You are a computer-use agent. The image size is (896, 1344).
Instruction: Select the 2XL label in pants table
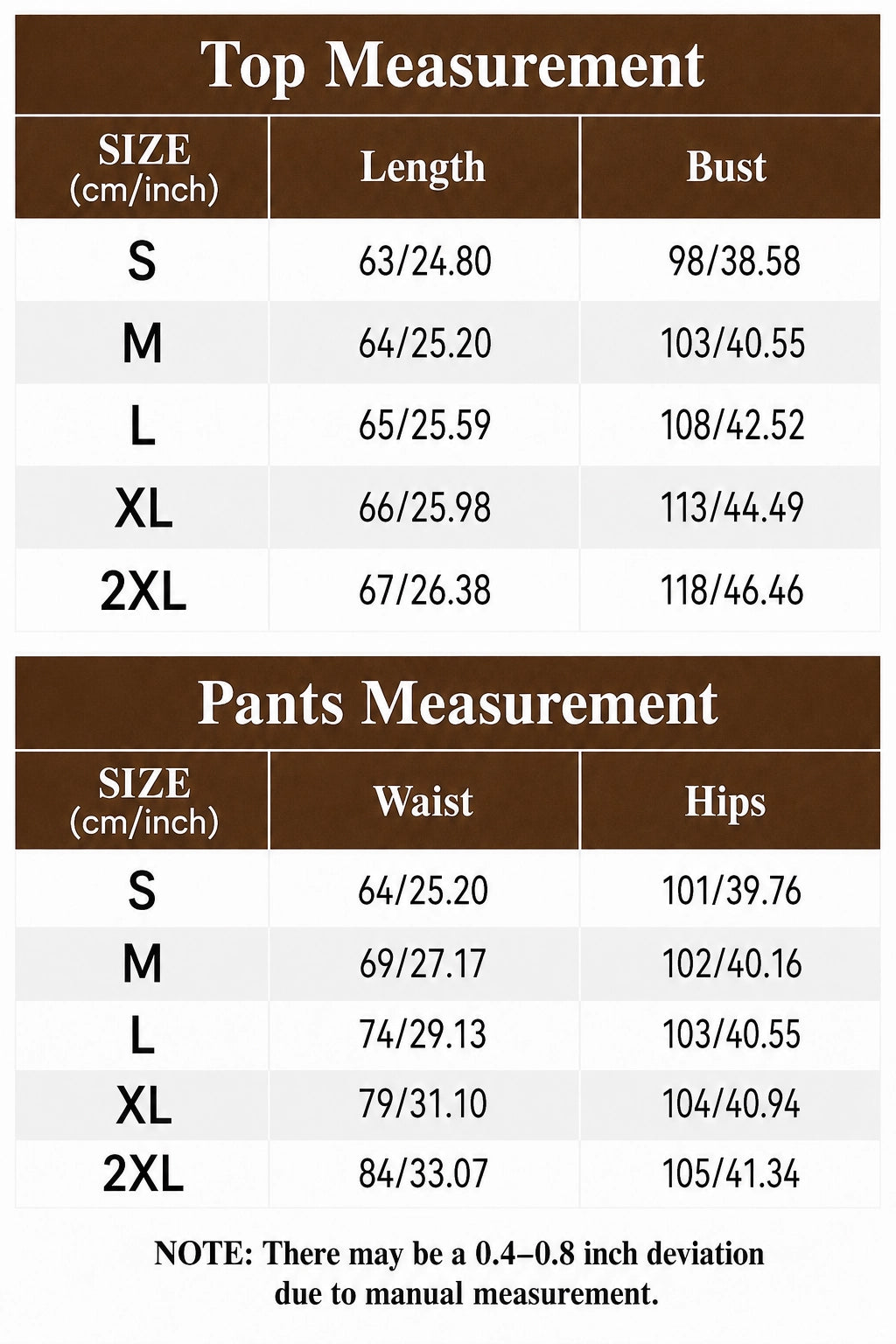pos(143,1173)
